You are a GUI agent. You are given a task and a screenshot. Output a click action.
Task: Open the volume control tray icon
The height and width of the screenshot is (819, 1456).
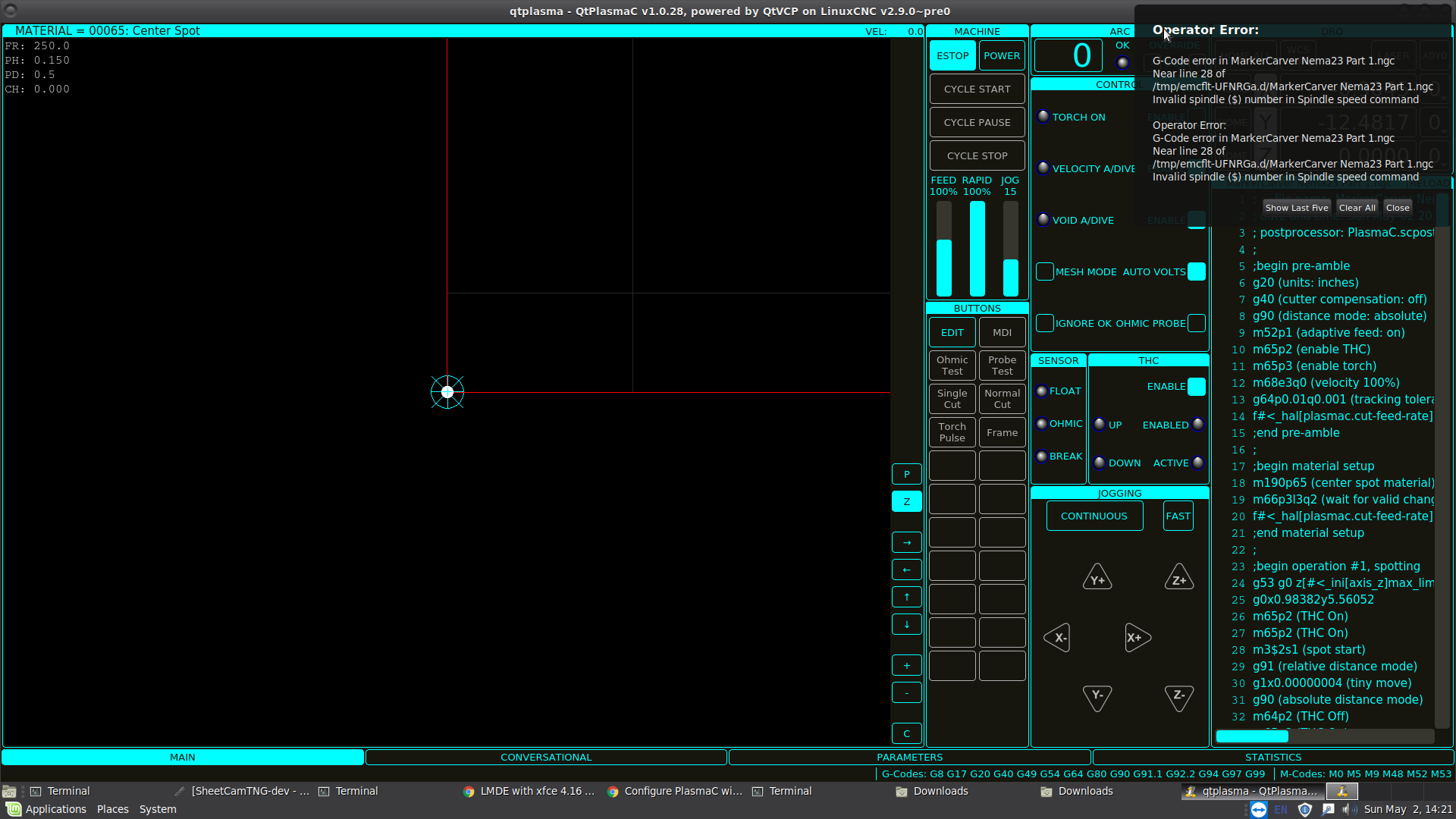[1348, 809]
